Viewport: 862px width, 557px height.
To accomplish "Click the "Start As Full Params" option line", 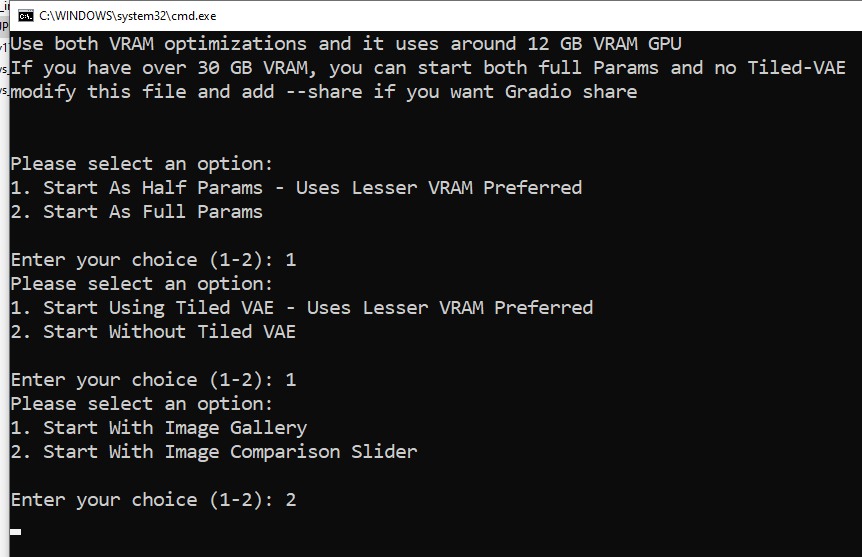I will 137,212.
